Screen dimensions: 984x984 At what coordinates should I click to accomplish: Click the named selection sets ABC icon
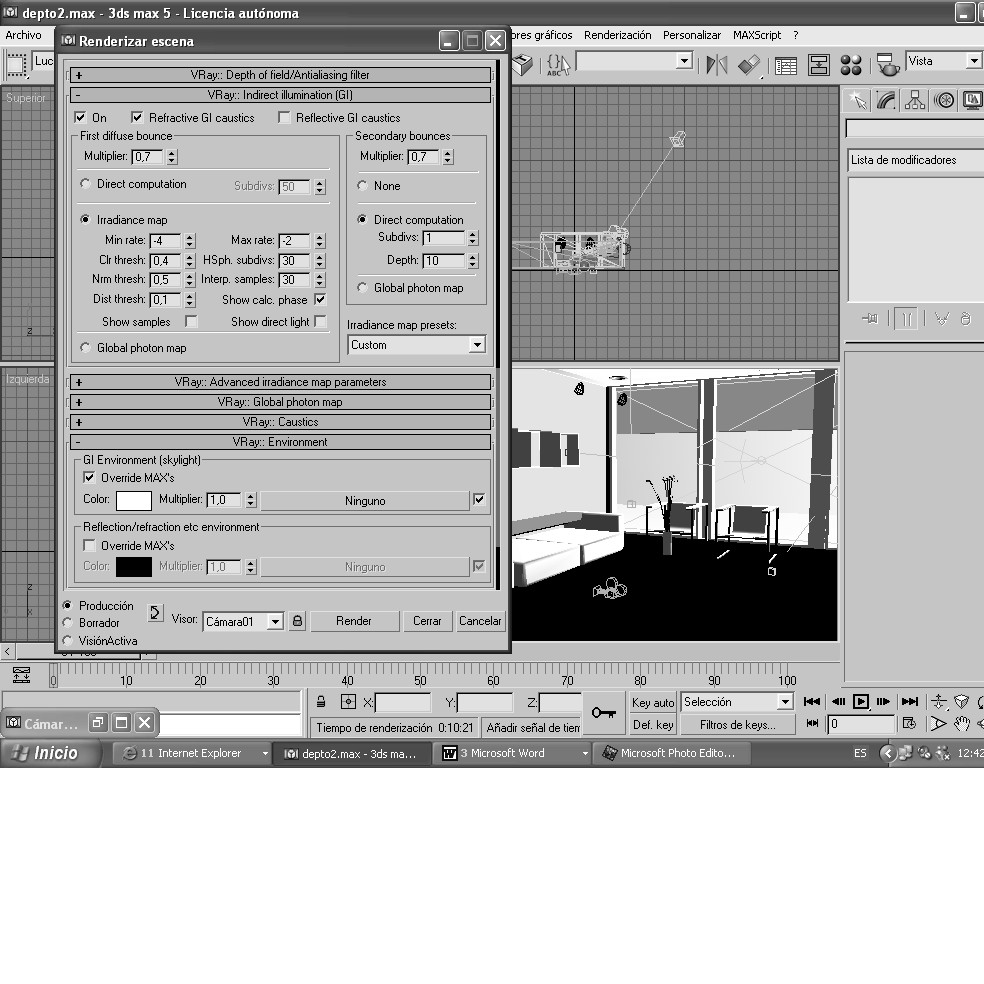[x=557, y=65]
